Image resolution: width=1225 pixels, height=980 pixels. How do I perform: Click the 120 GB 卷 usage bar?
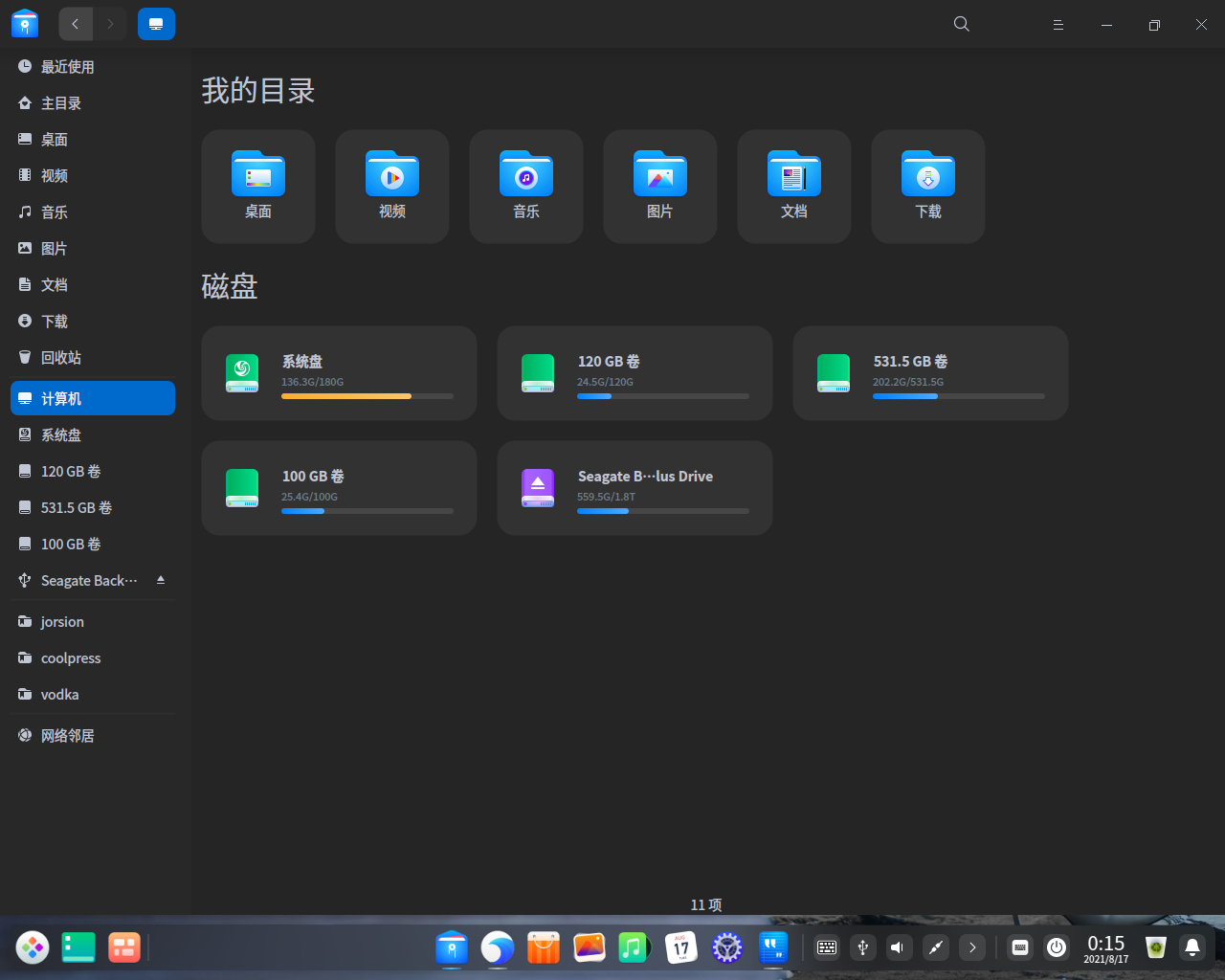point(662,396)
